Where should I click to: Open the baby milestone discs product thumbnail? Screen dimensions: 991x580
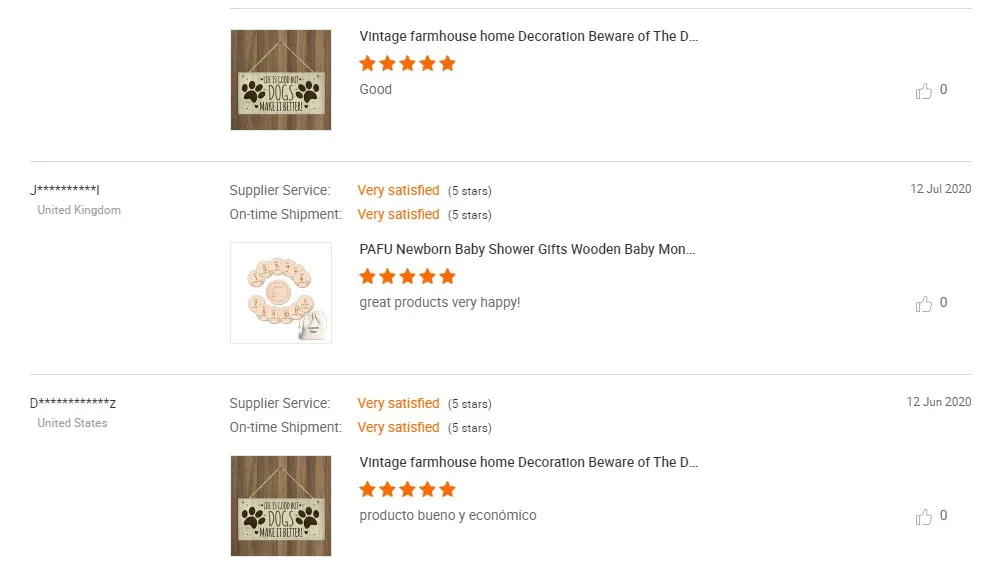281,293
